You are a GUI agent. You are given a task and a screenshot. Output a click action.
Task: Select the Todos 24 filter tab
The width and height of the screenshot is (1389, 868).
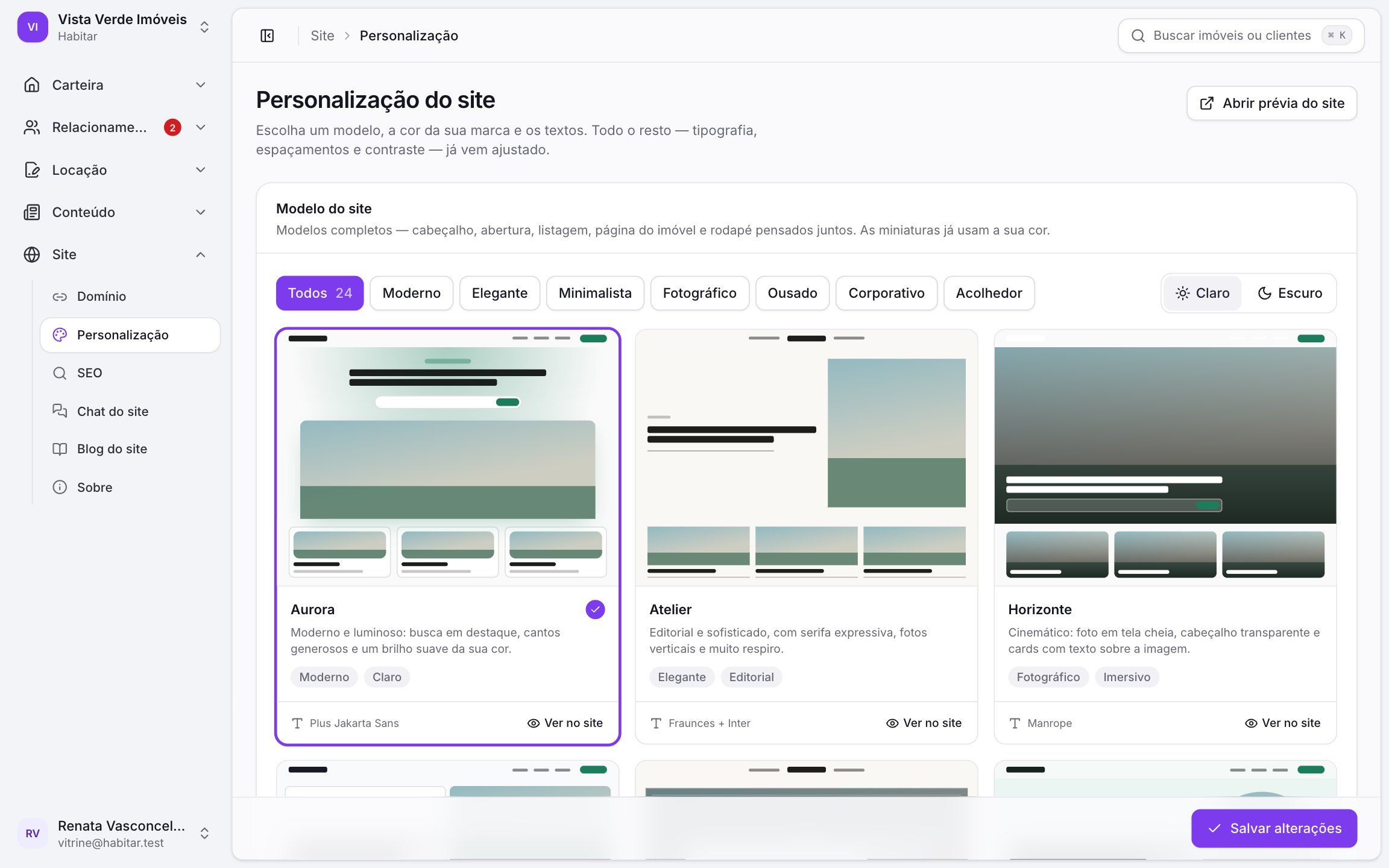coord(320,293)
